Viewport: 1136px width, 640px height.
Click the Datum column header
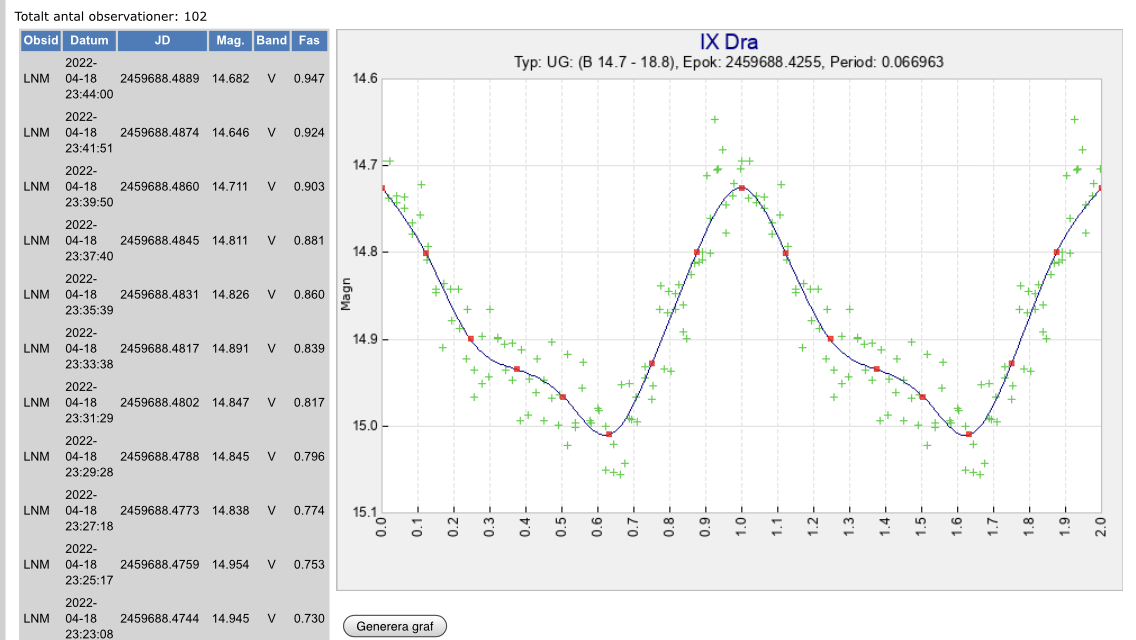89,40
